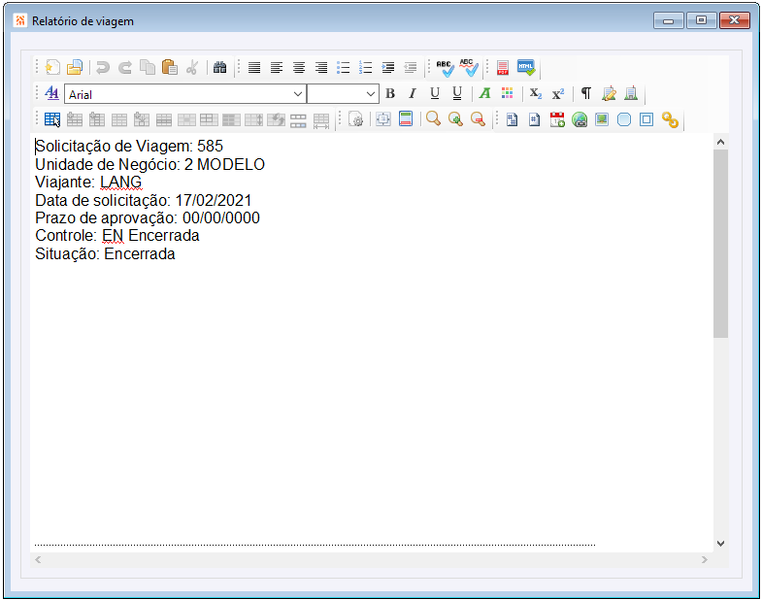This screenshot has width=762, height=600.
Task: Click the scroll down arrow
Action: 721,544
